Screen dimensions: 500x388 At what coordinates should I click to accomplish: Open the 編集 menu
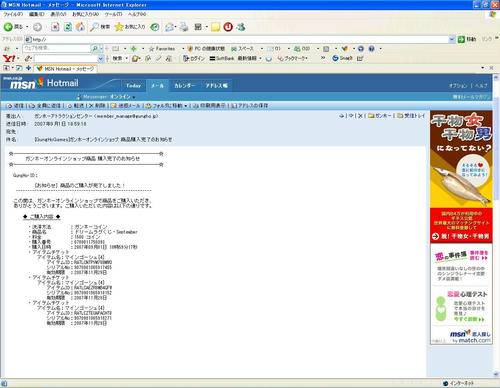tap(36, 14)
